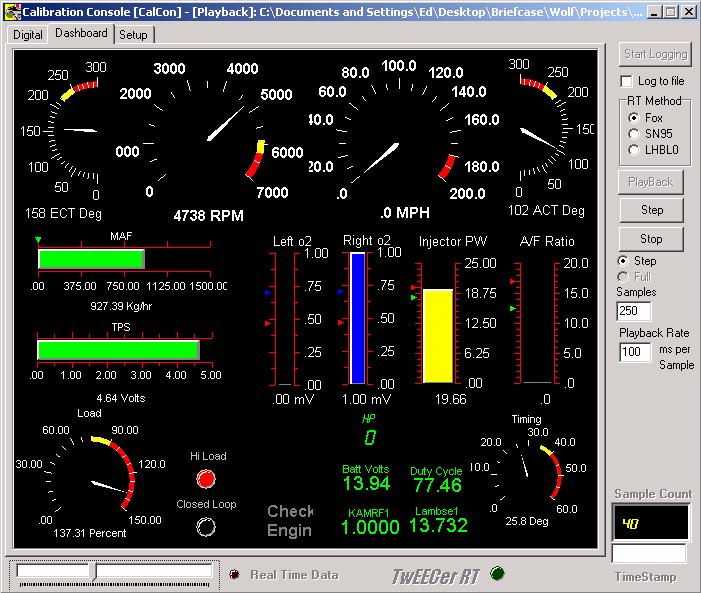Click the 927.39 Kg/hr MAF value
Screen dimensions: 701x593
(x=121, y=306)
